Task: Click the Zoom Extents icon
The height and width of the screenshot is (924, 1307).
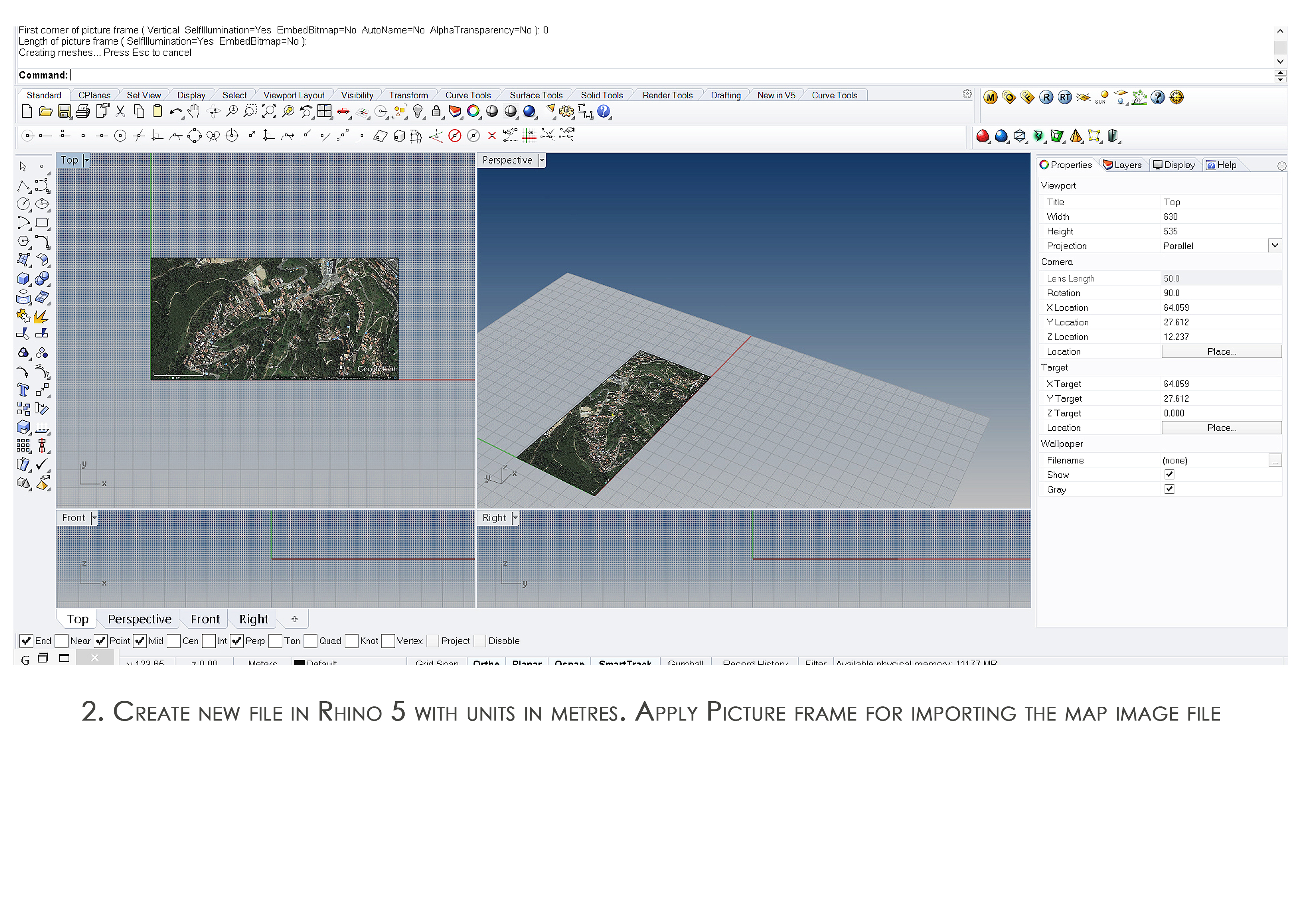Action: tap(269, 111)
